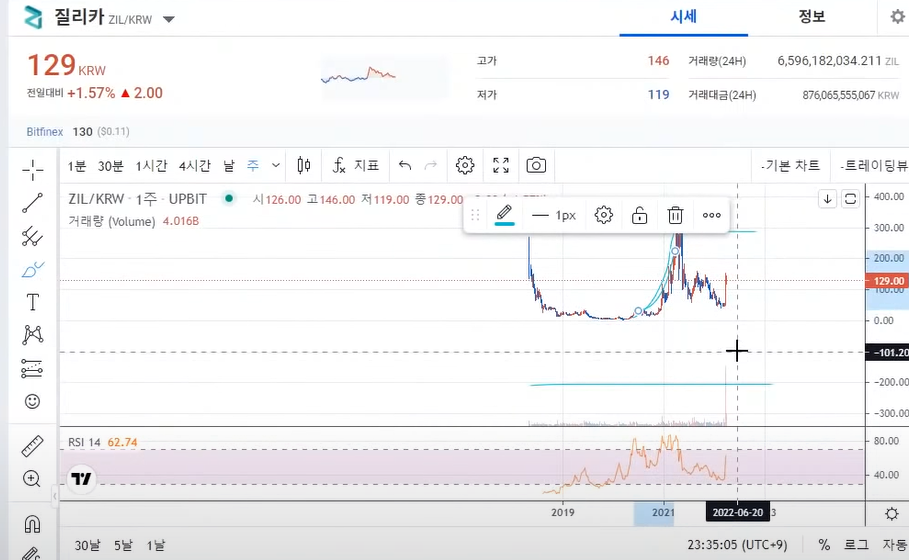Open price axis settings gear

pos(892,514)
